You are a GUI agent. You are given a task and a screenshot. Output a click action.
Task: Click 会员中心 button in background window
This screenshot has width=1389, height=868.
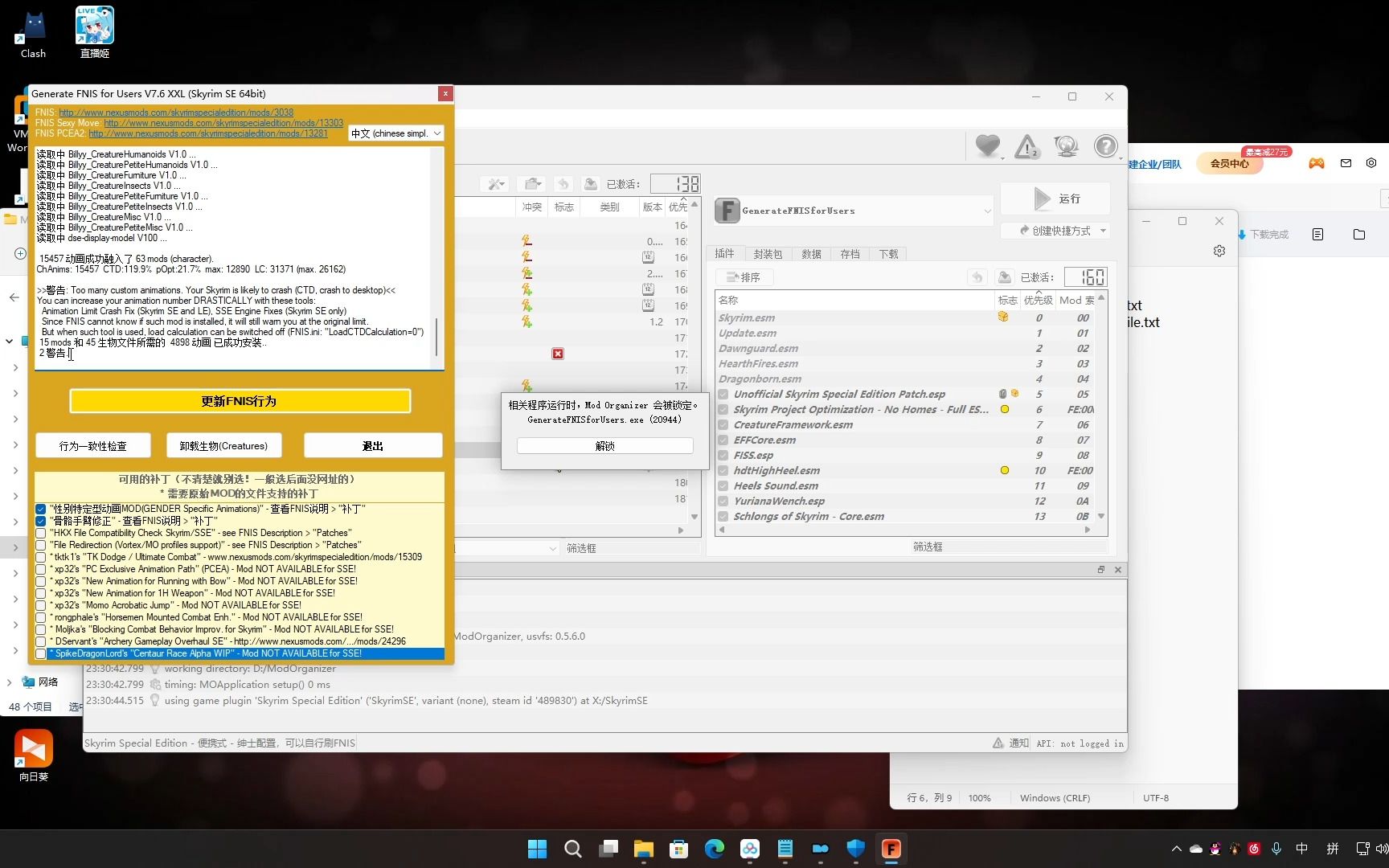[1230, 163]
